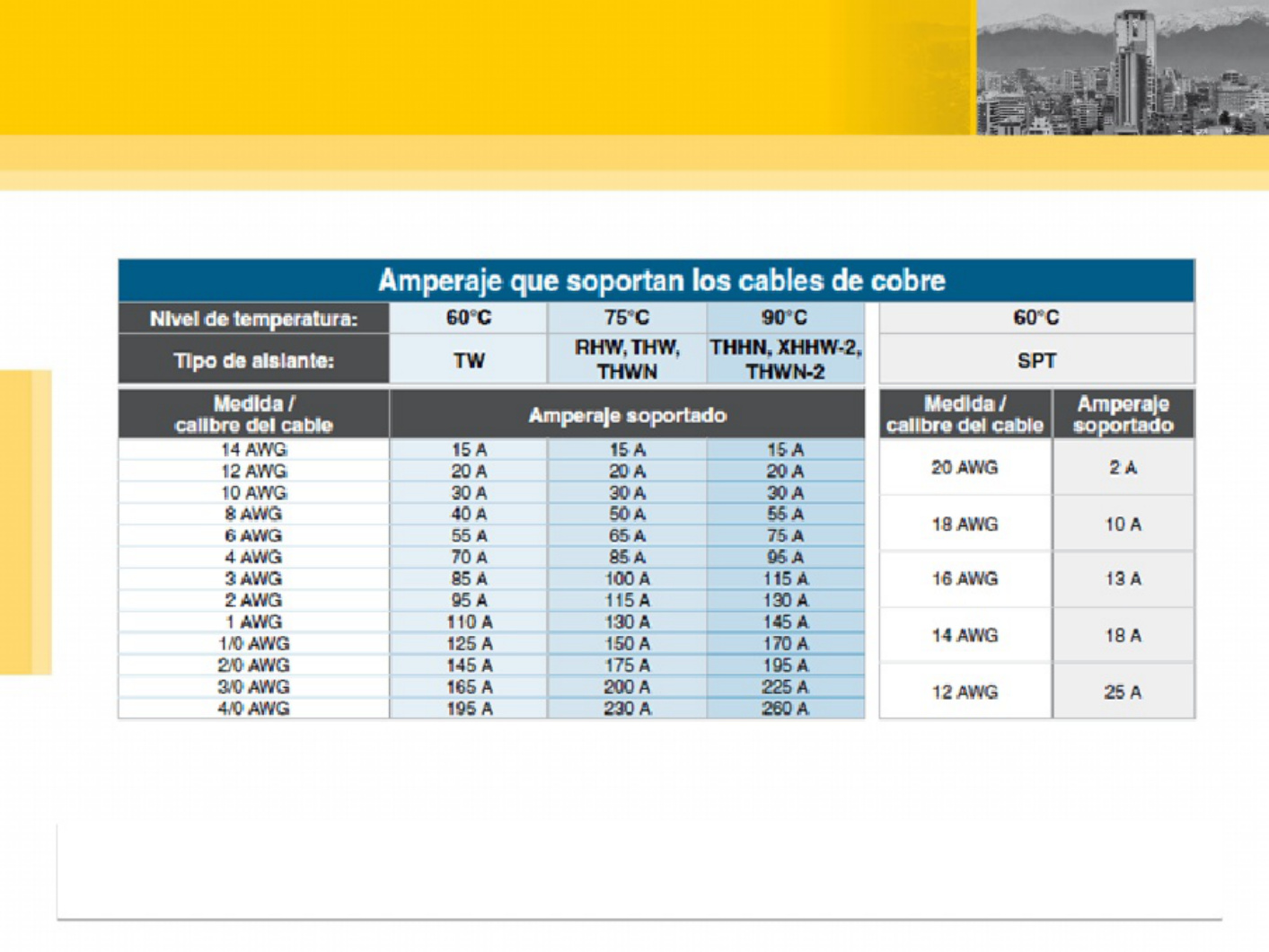This screenshot has height=952, width=1269.
Task: Click the "18 A" amperage value
Action: [1124, 636]
